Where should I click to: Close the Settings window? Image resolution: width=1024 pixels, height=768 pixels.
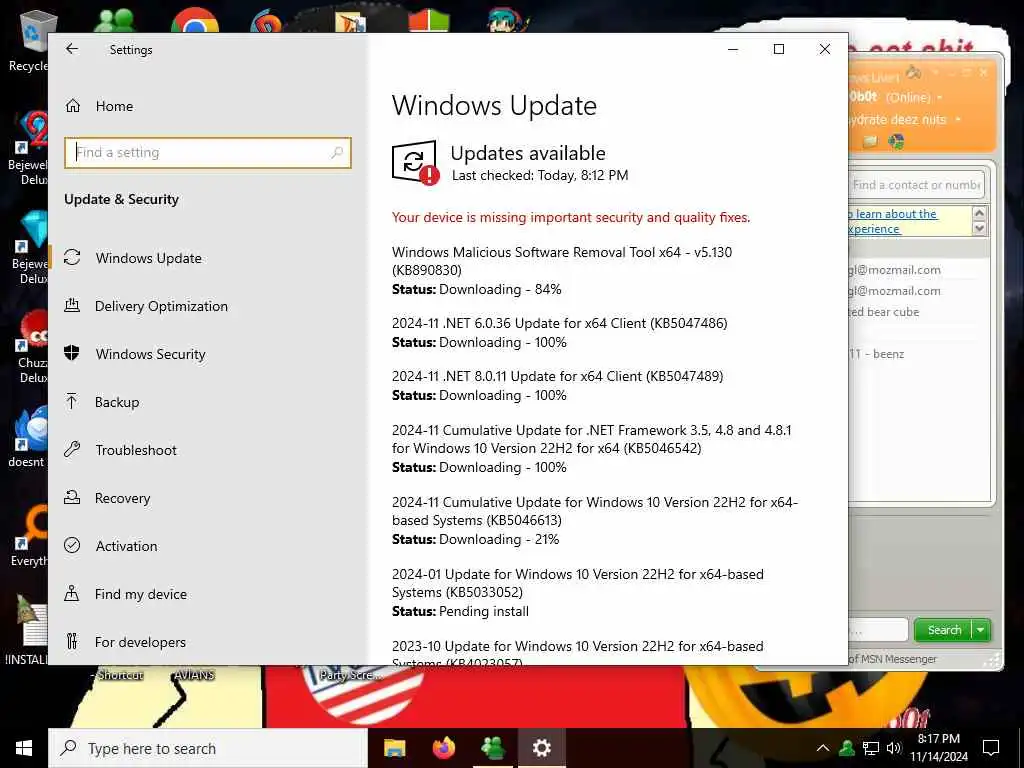point(825,49)
